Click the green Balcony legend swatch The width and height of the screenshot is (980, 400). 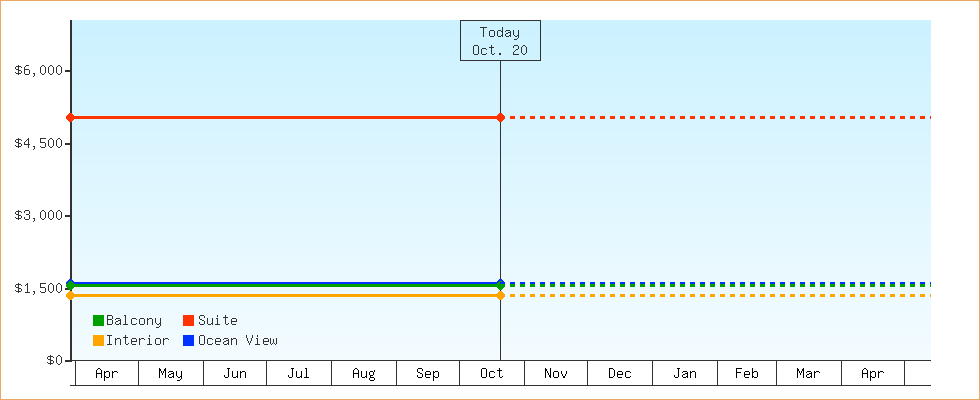coord(98,321)
